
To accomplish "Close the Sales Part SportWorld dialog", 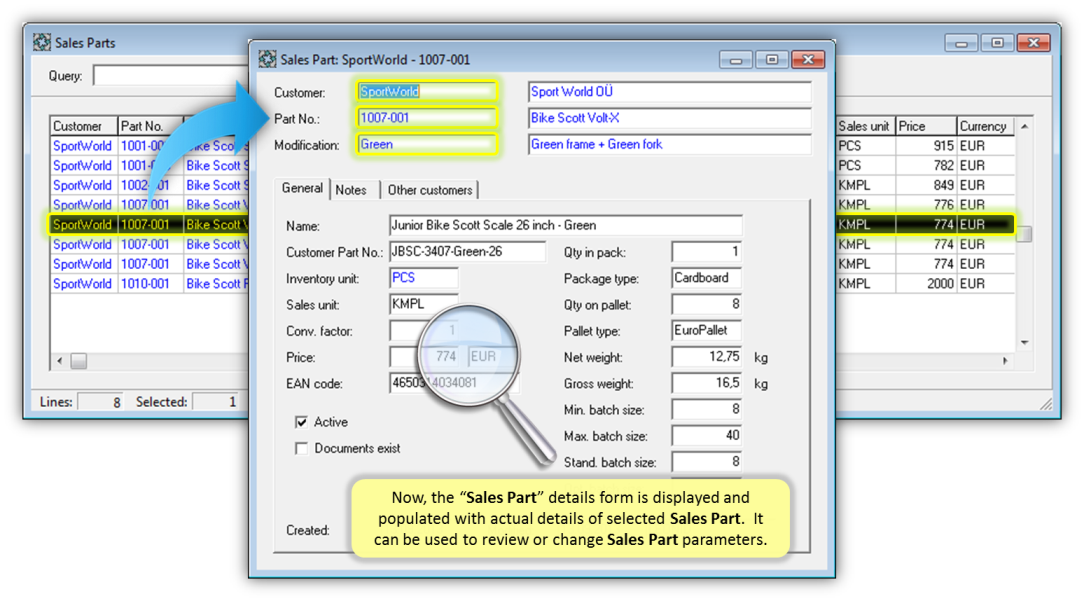I will pyautogui.click(x=807, y=59).
